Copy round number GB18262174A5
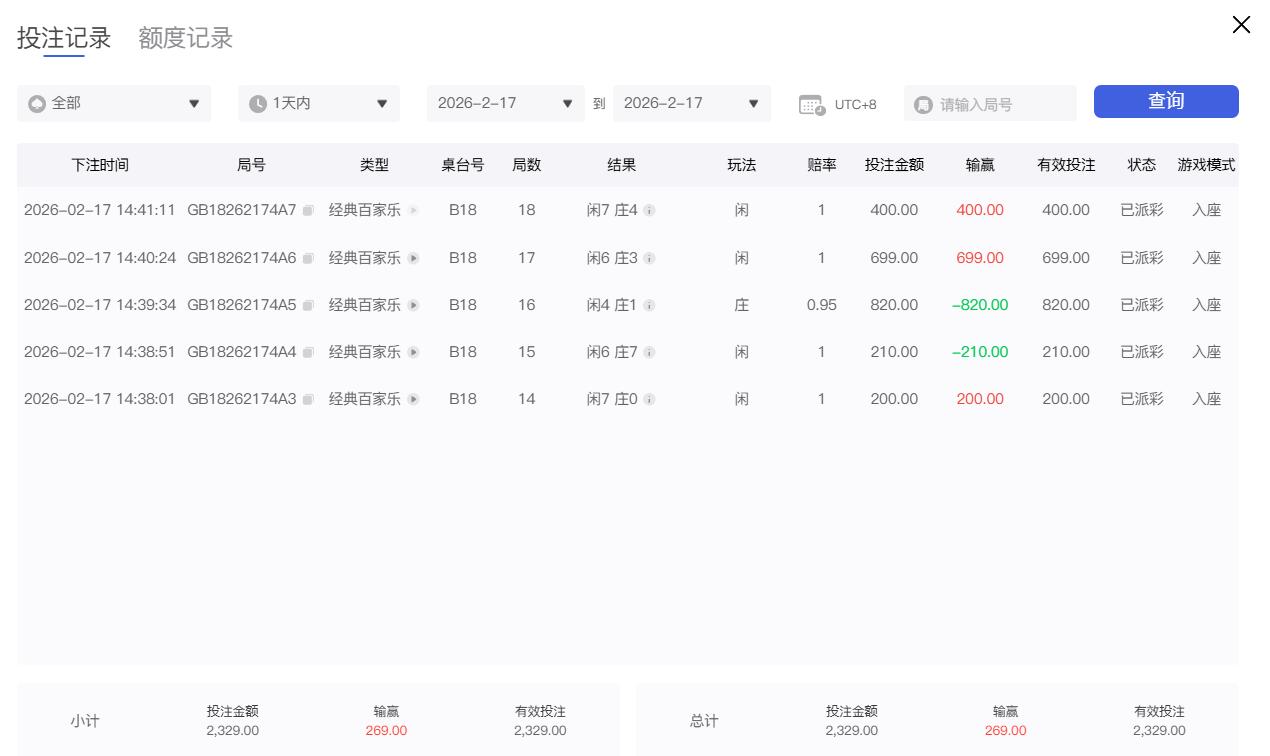 [308, 306]
